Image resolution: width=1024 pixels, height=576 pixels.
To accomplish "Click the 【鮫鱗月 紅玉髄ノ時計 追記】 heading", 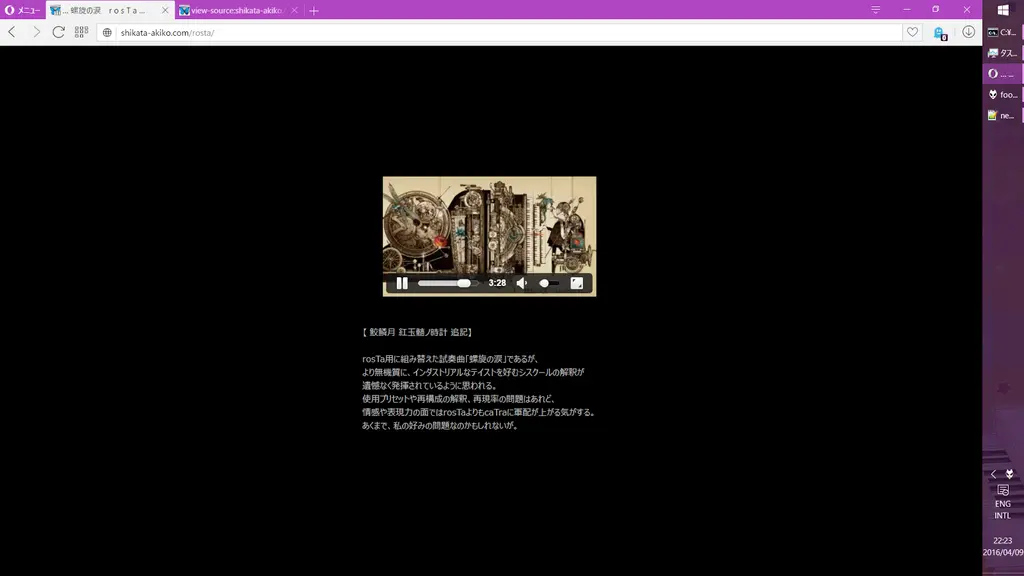I will 417,332.
